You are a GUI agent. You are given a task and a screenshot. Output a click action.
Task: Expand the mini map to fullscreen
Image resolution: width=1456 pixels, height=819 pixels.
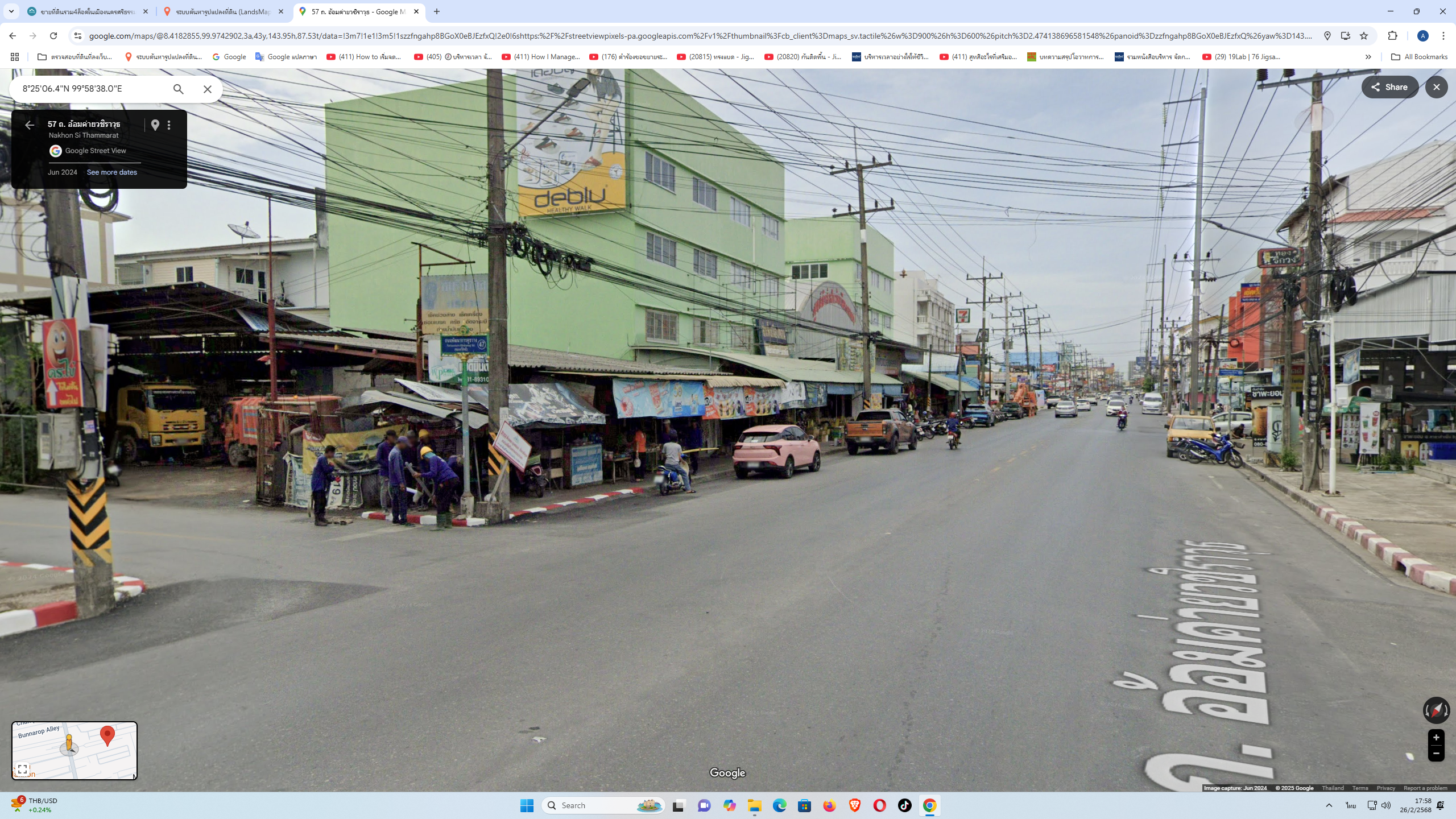click(22, 769)
